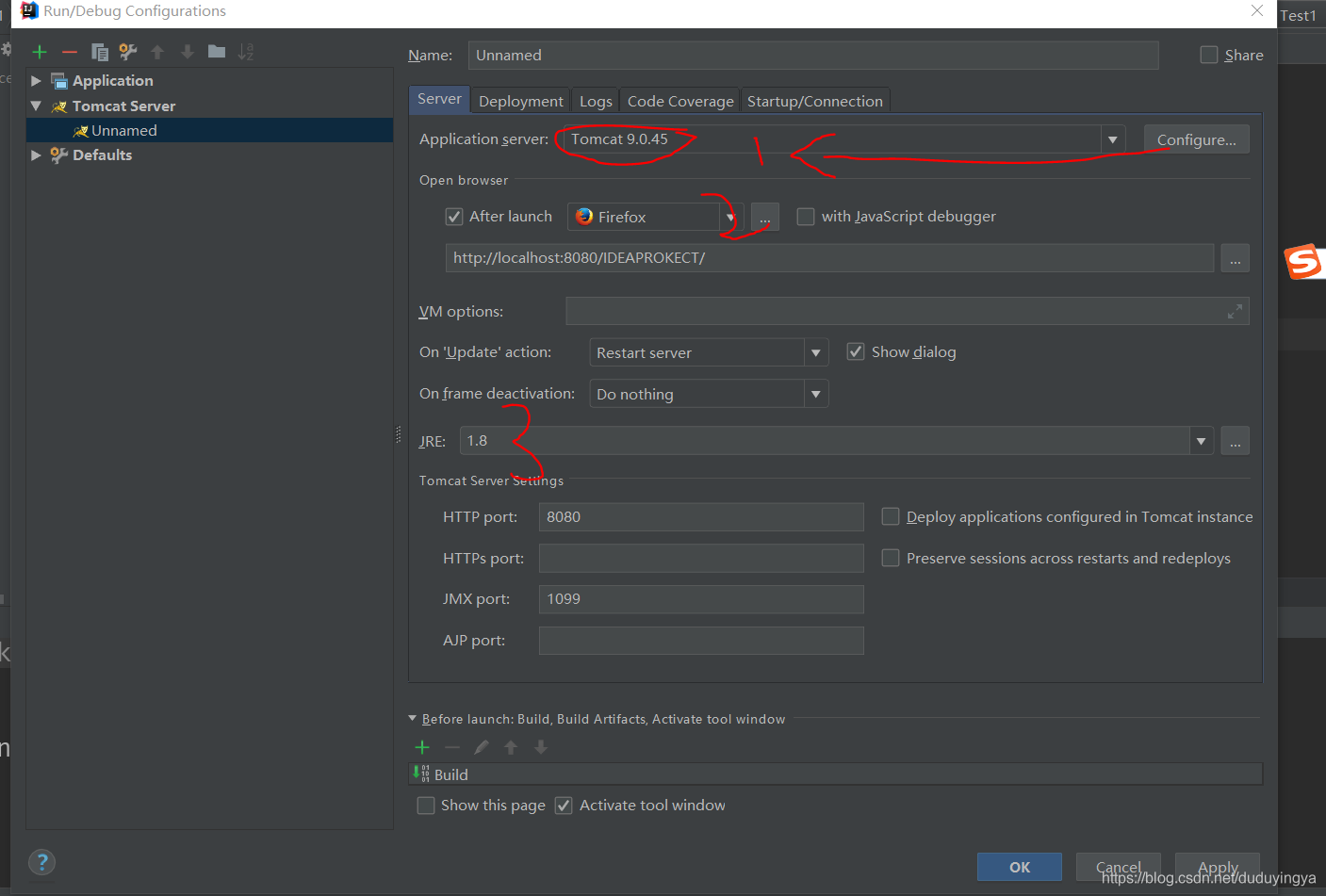Click the HTTP port field
The image size is (1326, 896).
701,517
